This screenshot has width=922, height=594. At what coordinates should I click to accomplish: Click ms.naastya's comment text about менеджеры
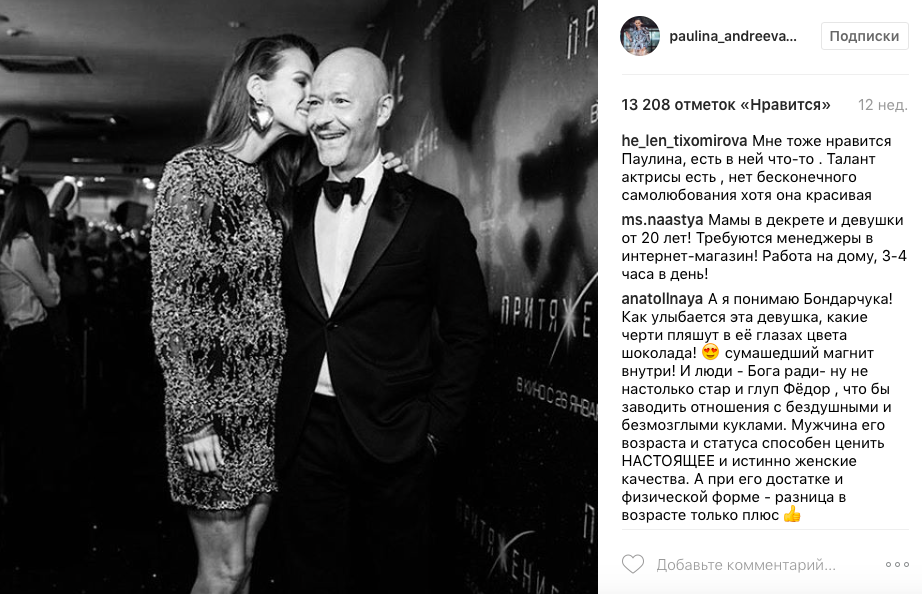pos(764,247)
